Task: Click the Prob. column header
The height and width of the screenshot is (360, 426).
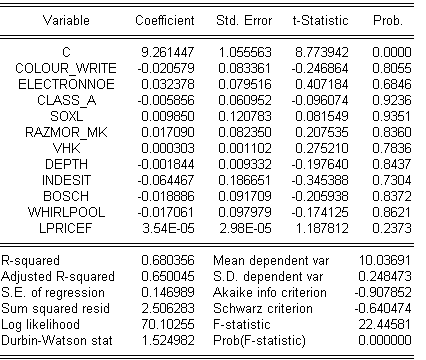Action: pos(388,20)
